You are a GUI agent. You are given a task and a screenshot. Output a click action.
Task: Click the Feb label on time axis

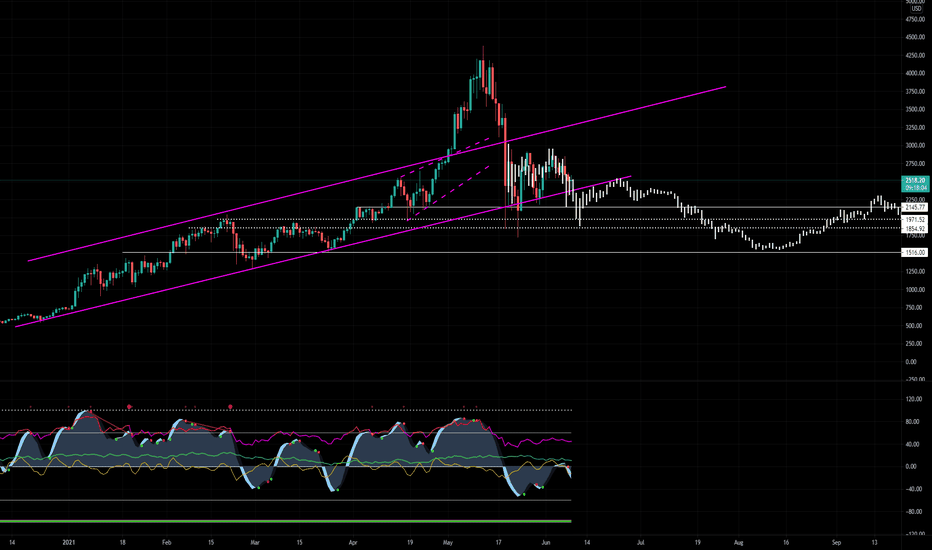click(x=166, y=542)
